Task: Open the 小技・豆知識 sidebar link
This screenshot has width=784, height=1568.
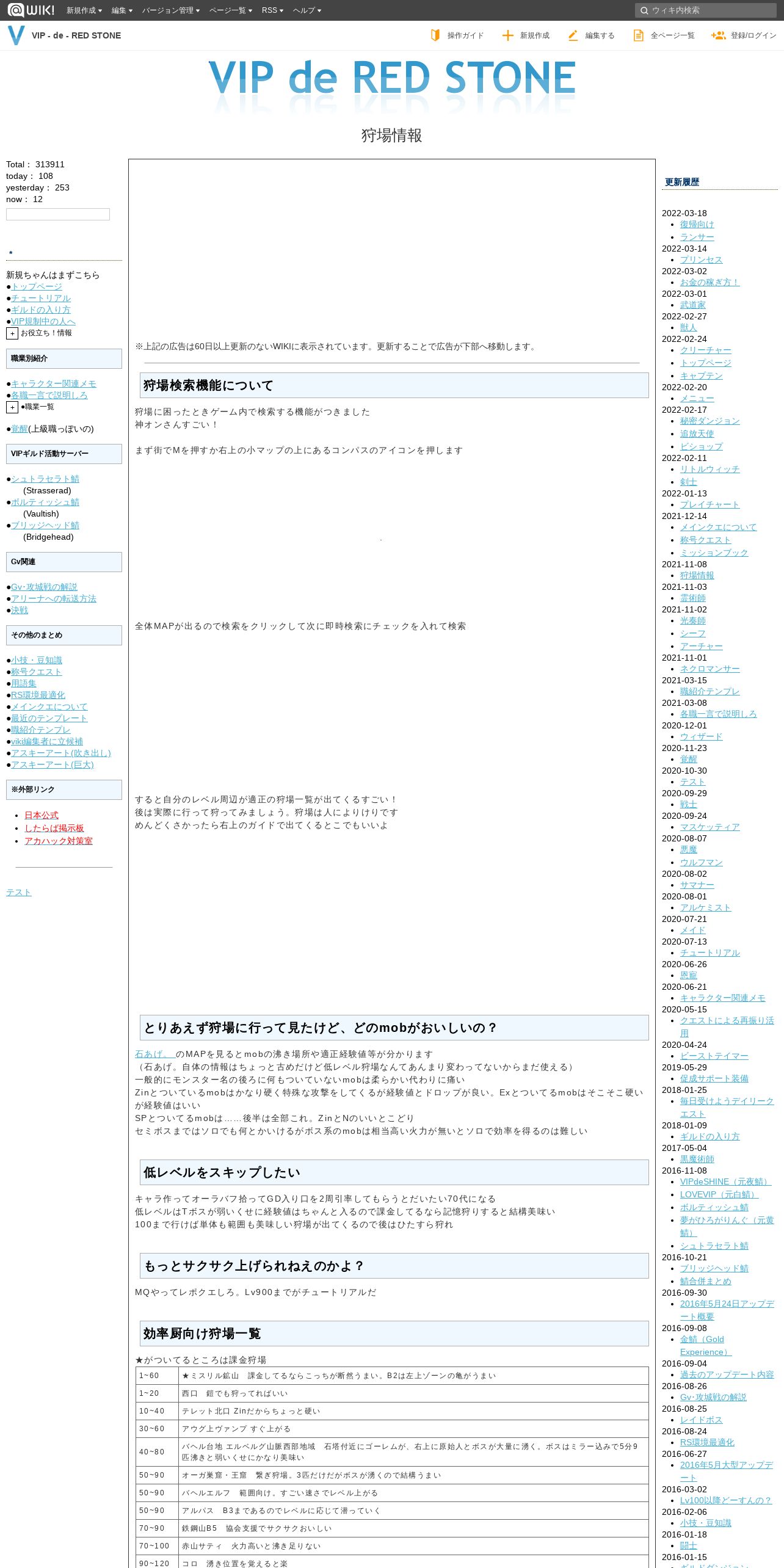Action: [37, 660]
